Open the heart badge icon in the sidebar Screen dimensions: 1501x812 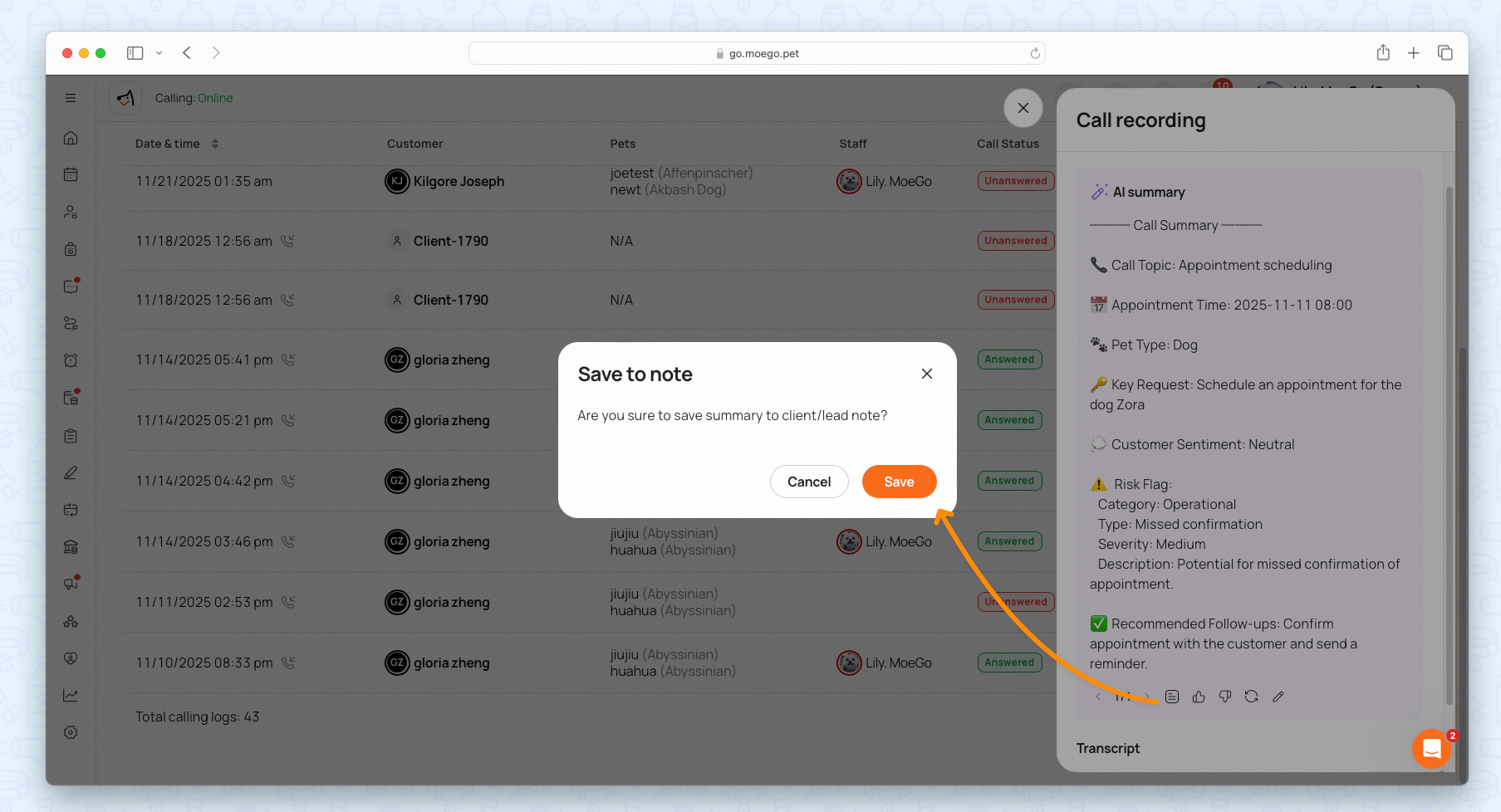(71, 658)
